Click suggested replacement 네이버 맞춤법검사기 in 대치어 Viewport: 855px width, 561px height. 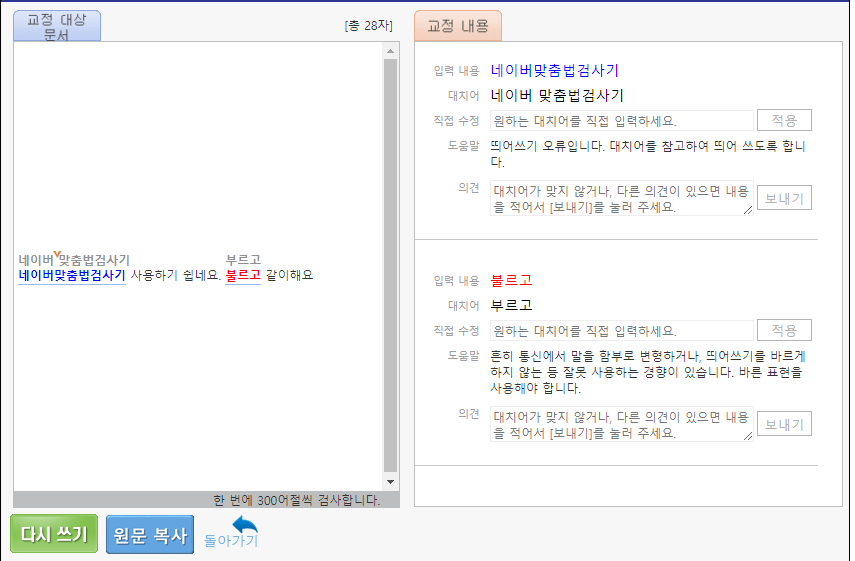coord(557,95)
